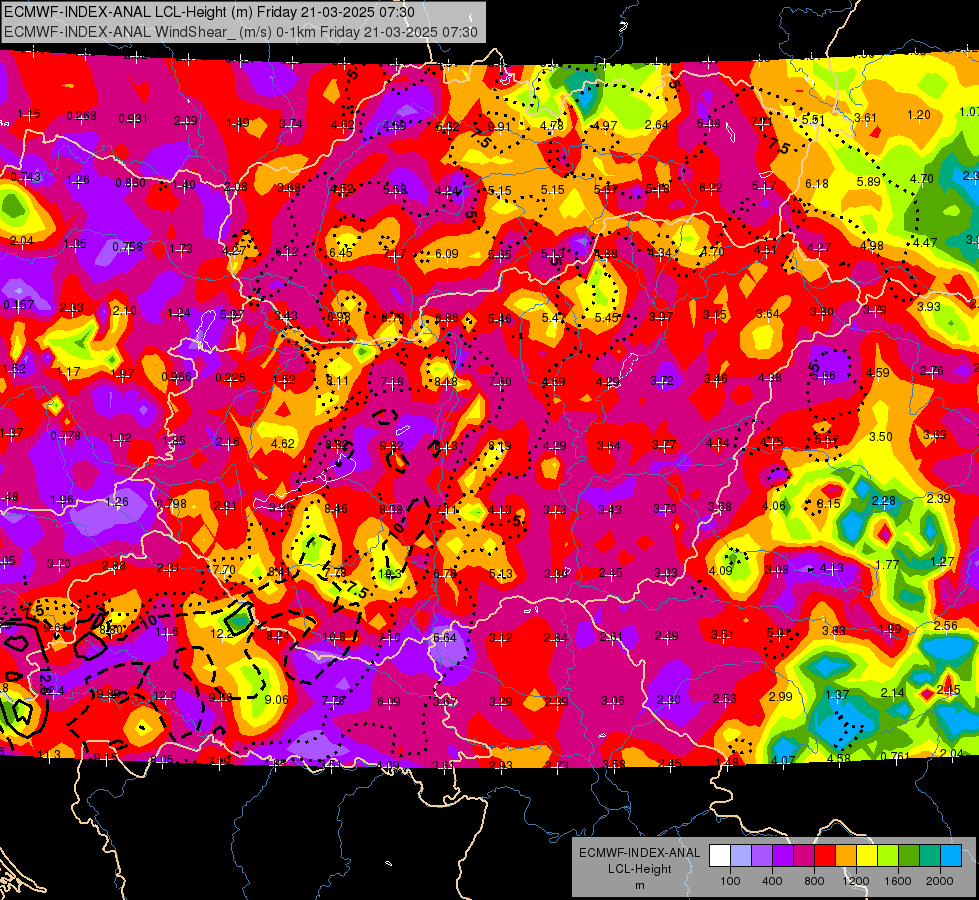Pick the red legend color swatch
The height and width of the screenshot is (900, 979).
click(825, 855)
